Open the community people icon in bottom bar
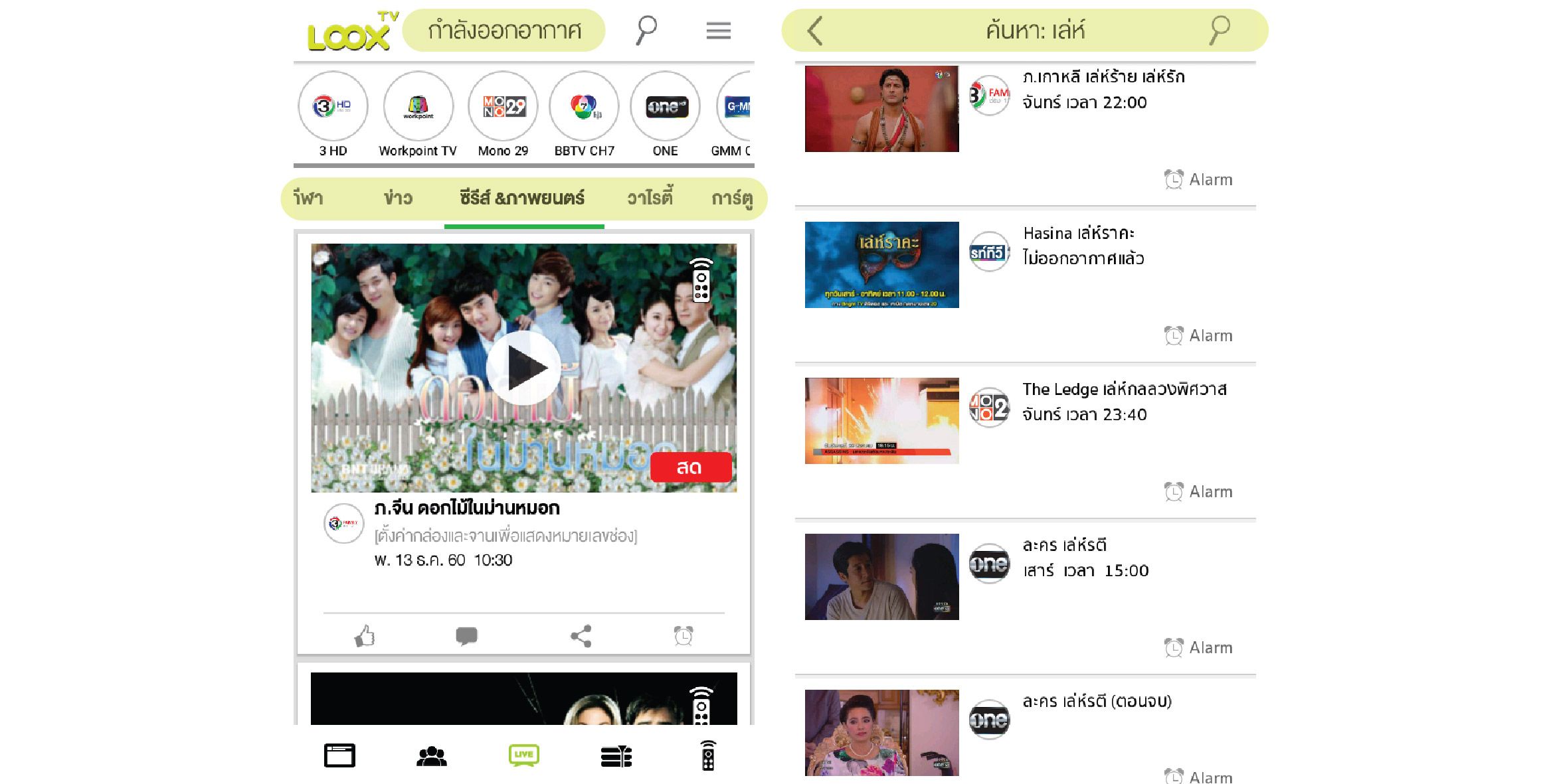This screenshot has height=784, width=1555. 432,755
